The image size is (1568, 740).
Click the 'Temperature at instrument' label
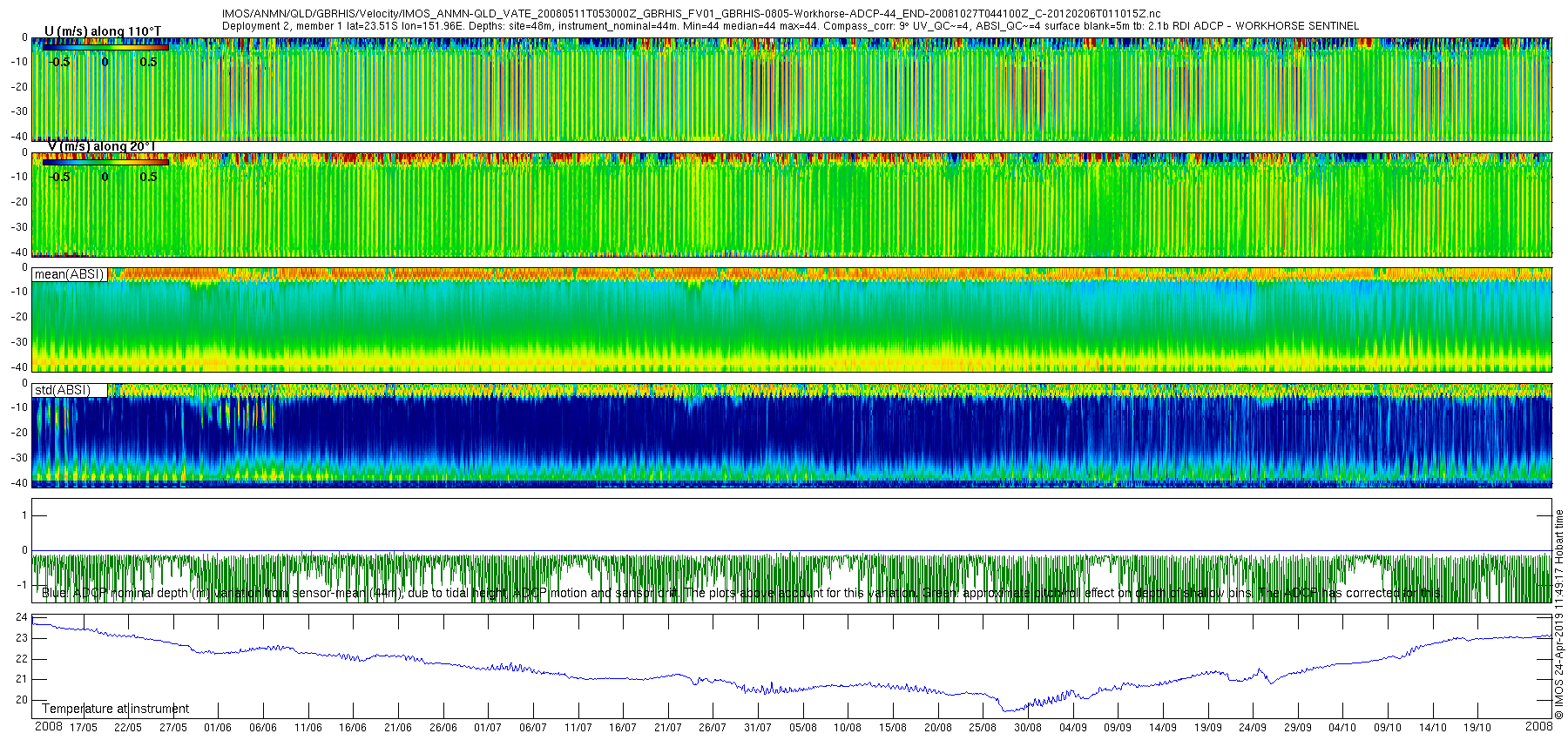[x=115, y=709]
